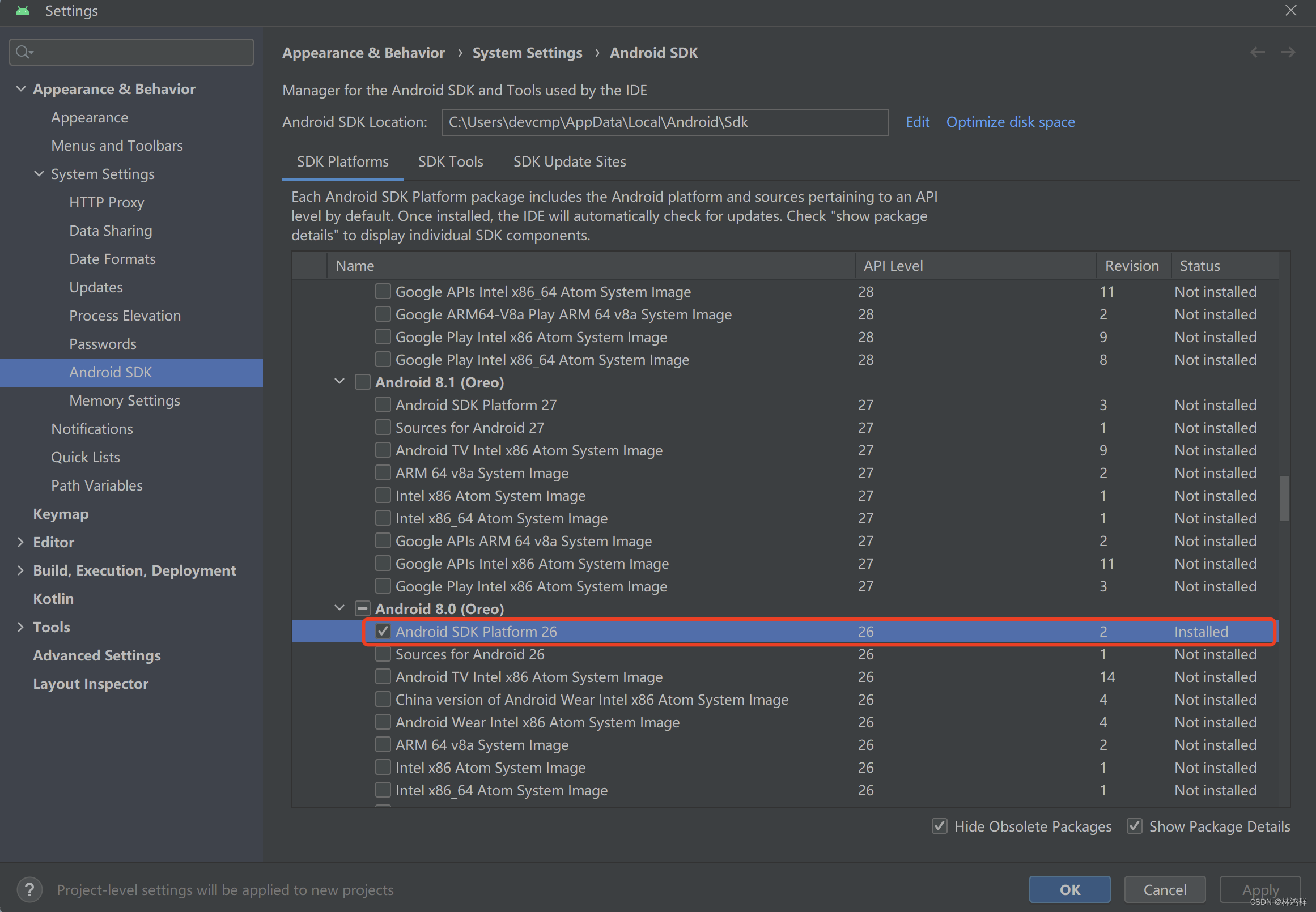Select Google APIs Intel x86 Atom System Image 27
The width and height of the screenshot is (1316, 912).
785,564
